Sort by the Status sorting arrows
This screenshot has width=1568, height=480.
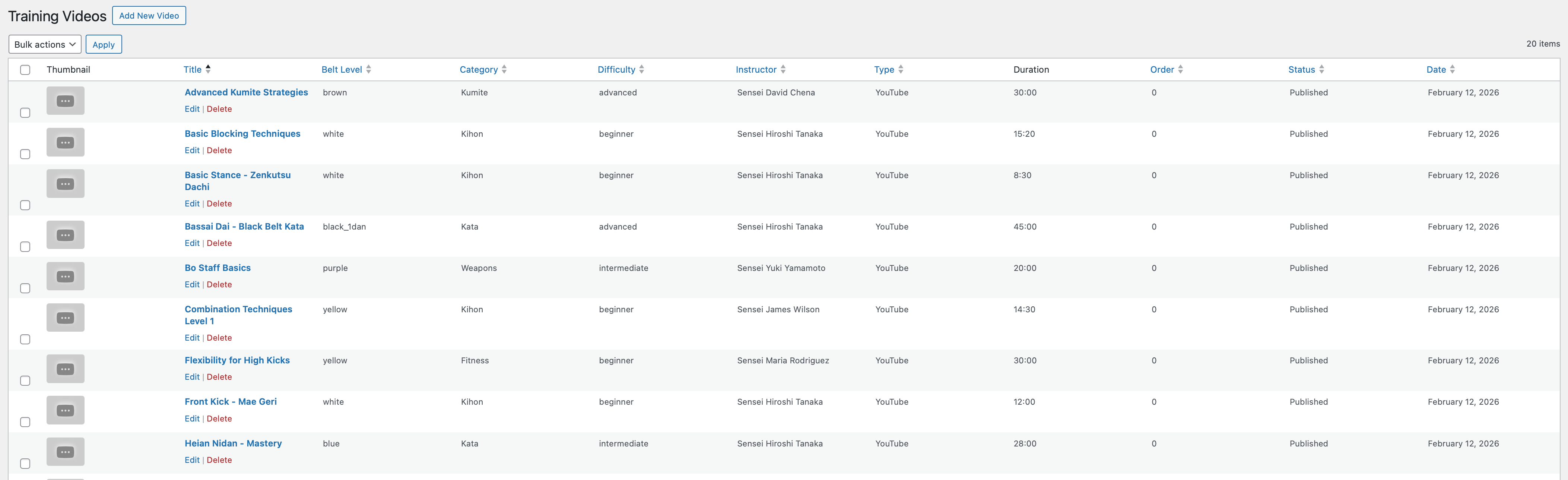click(1322, 69)
